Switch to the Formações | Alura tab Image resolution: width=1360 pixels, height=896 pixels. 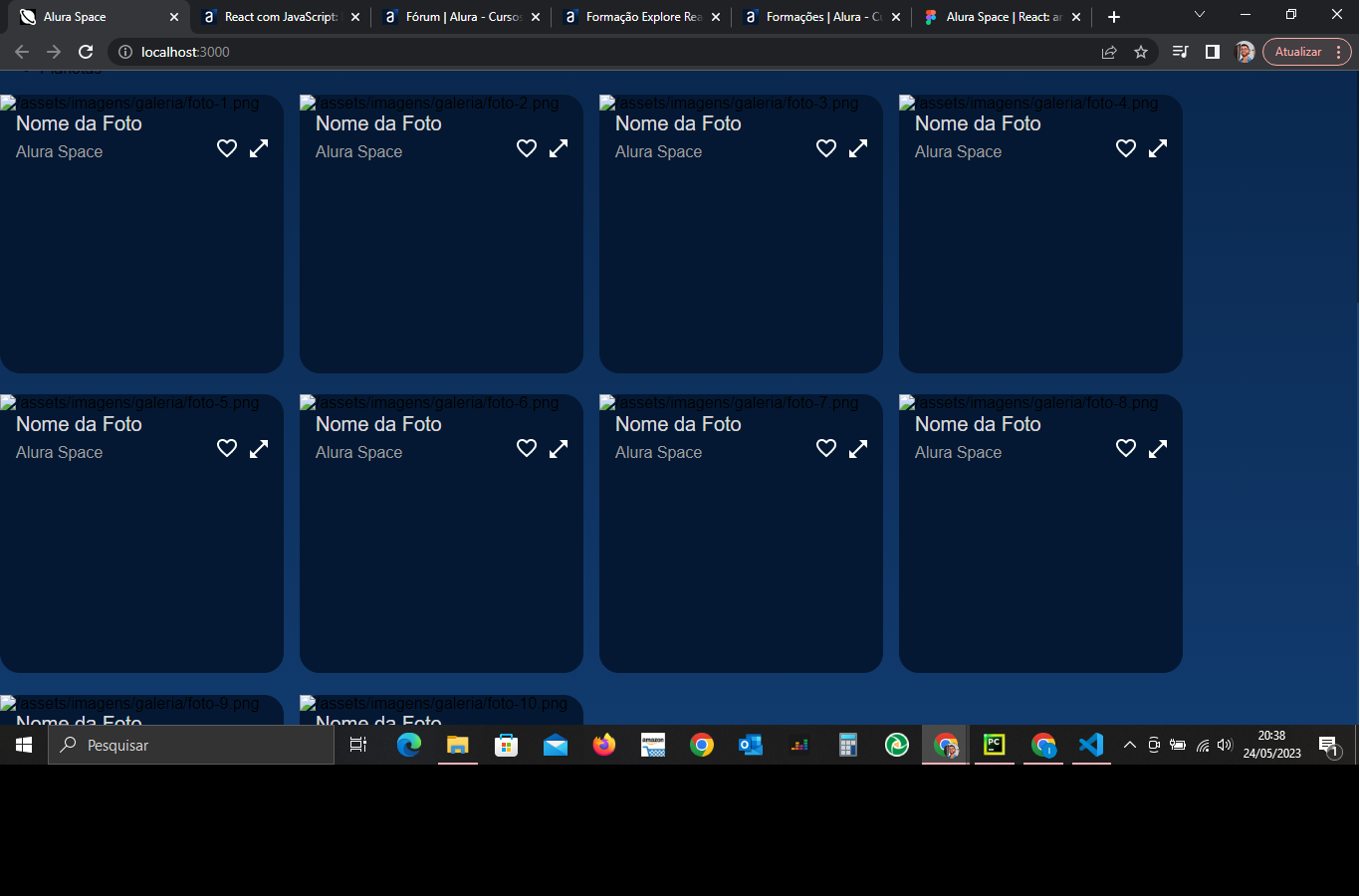[822, 17]
